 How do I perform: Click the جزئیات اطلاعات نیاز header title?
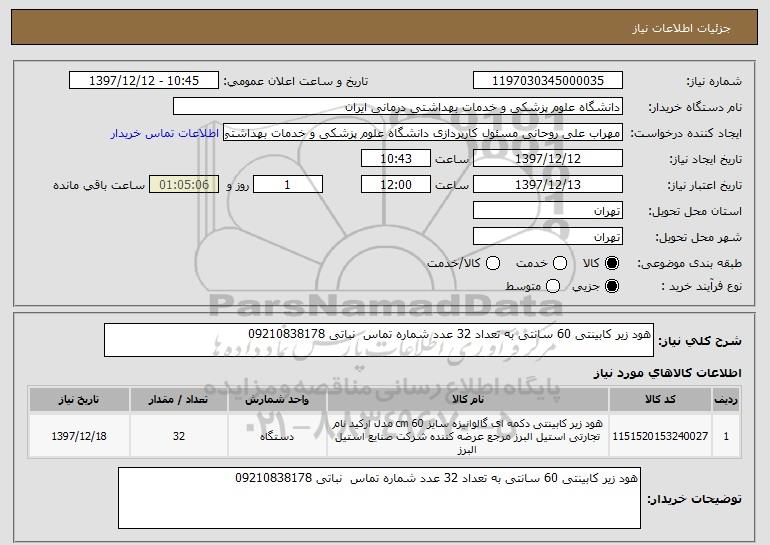[681, 28]
